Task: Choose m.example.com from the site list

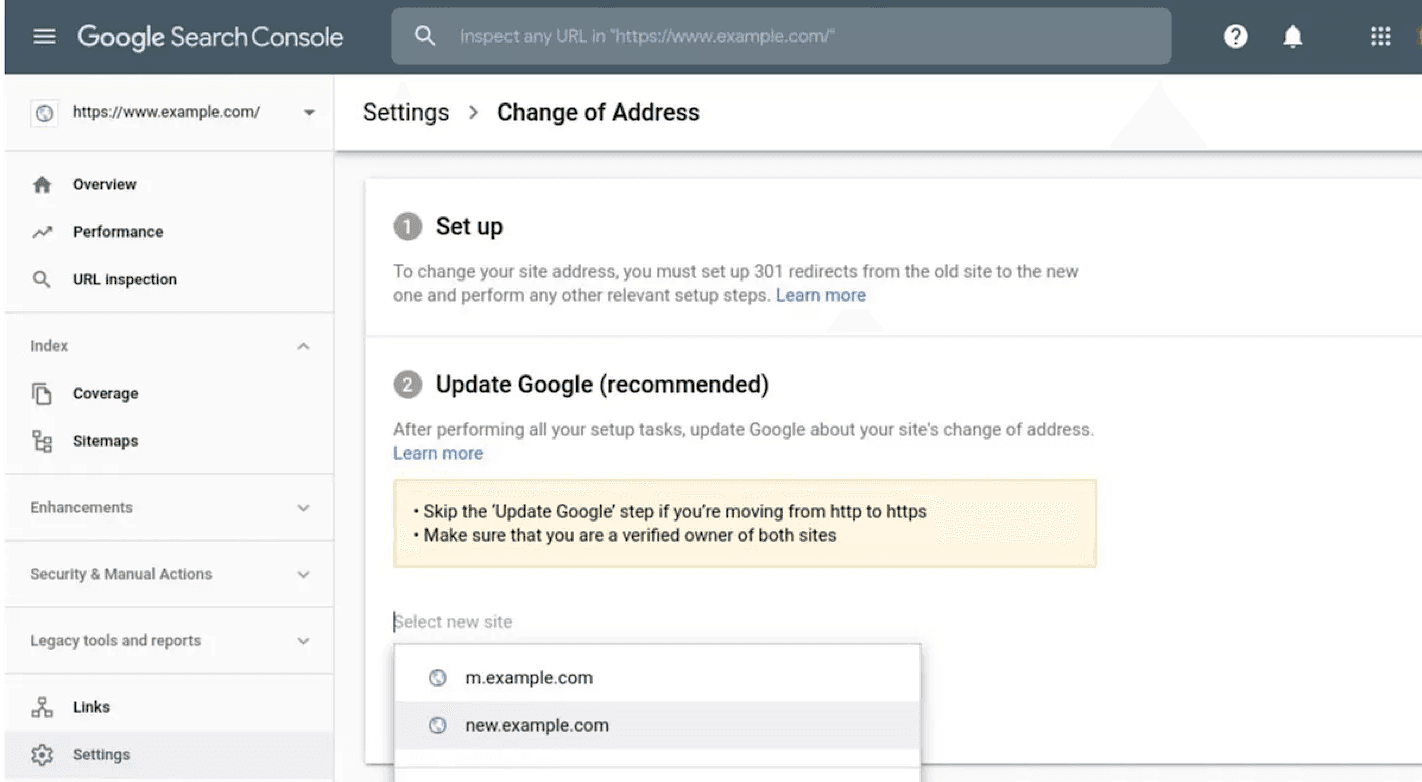Action: 657,678
